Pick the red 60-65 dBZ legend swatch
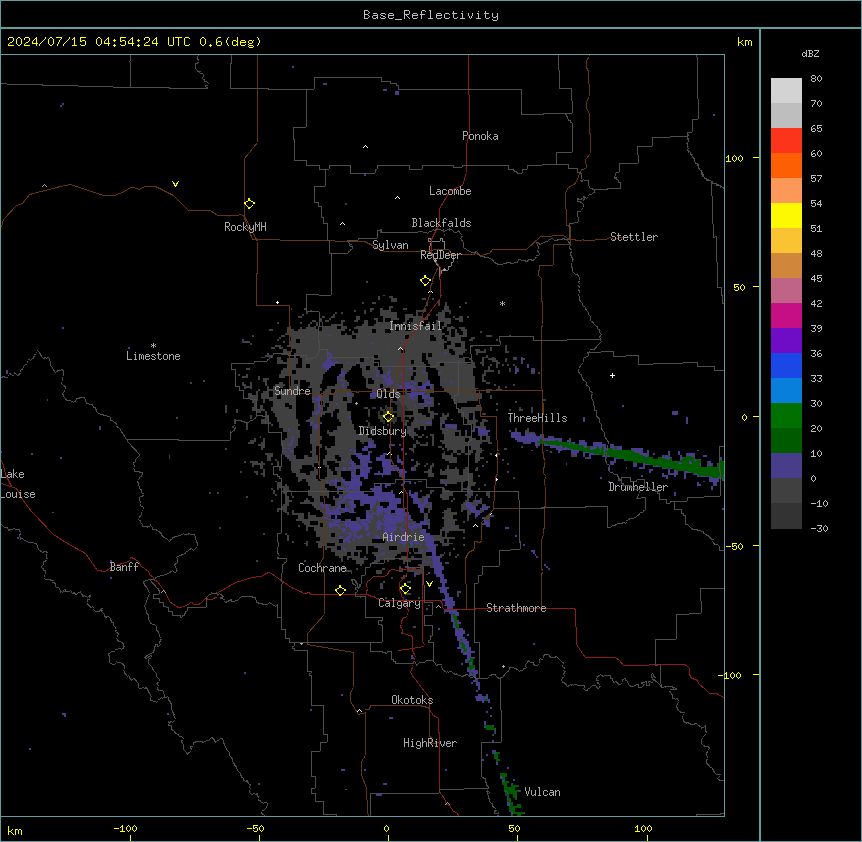This screenshot has height=842, width=862. tap(786, 141)
